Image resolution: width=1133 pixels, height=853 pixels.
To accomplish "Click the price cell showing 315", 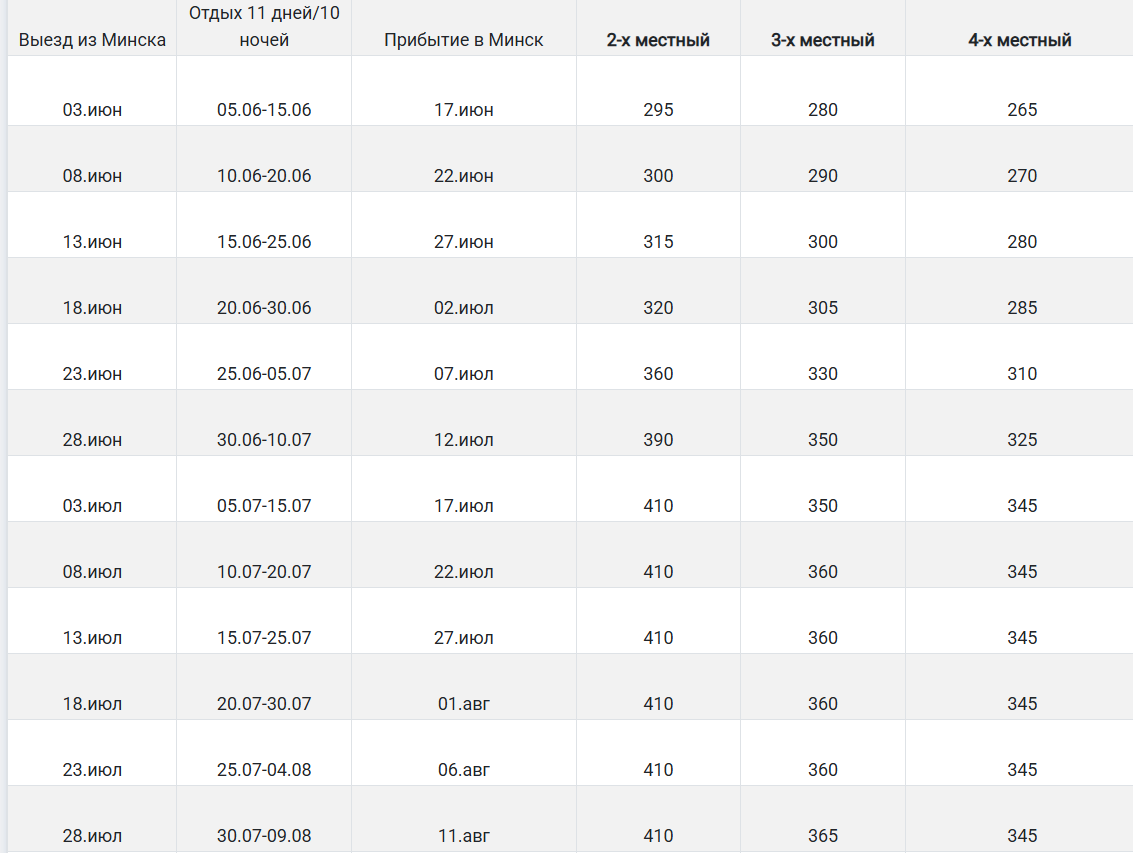I will 658,242.
